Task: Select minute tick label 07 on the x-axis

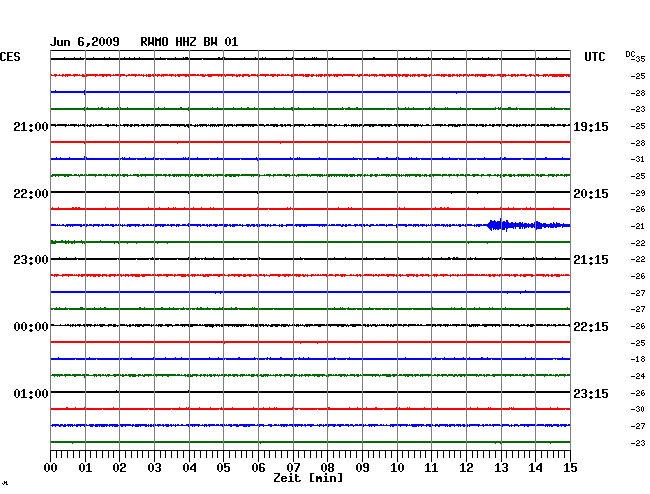Action: tap(293, 468)
